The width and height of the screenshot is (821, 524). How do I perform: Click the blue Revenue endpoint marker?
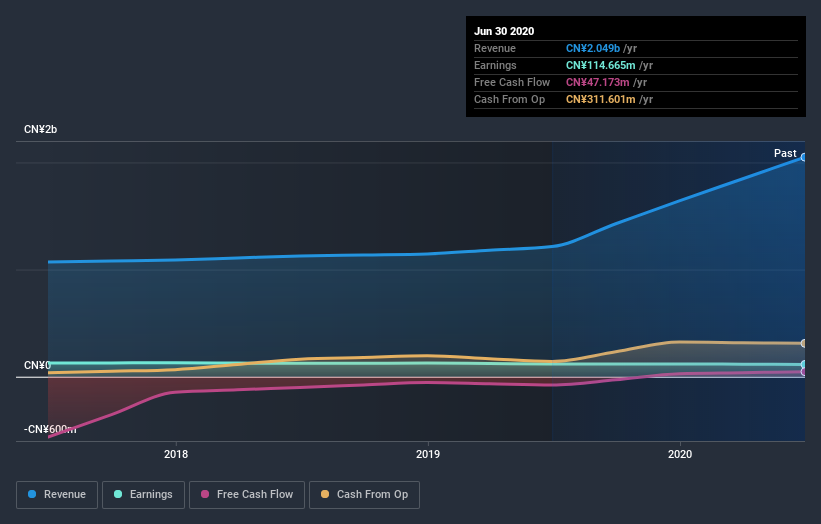pos(804,157)
